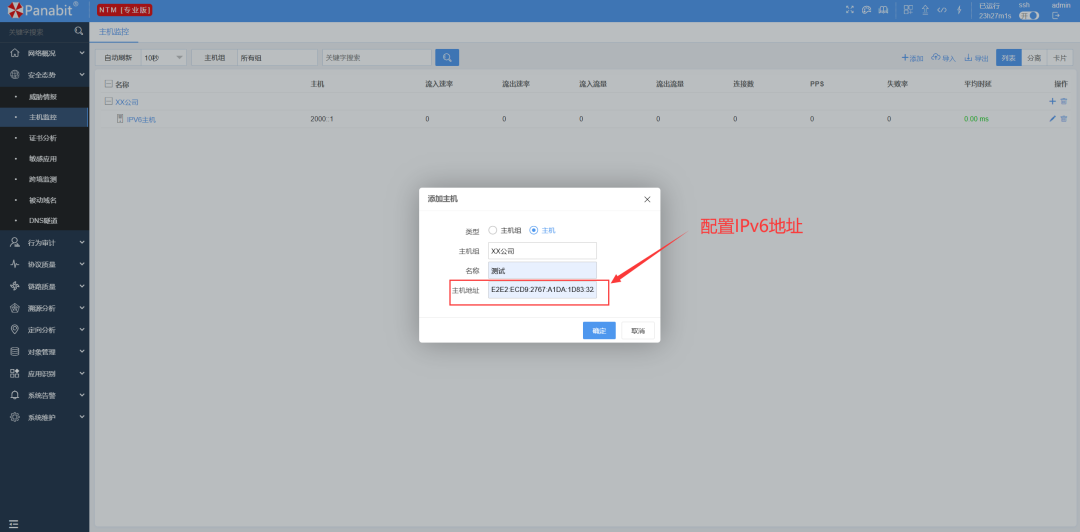Click the 主机组 field in dialog
The width and height of the screenshot is (1080, 532).
(x=543, y=251)
